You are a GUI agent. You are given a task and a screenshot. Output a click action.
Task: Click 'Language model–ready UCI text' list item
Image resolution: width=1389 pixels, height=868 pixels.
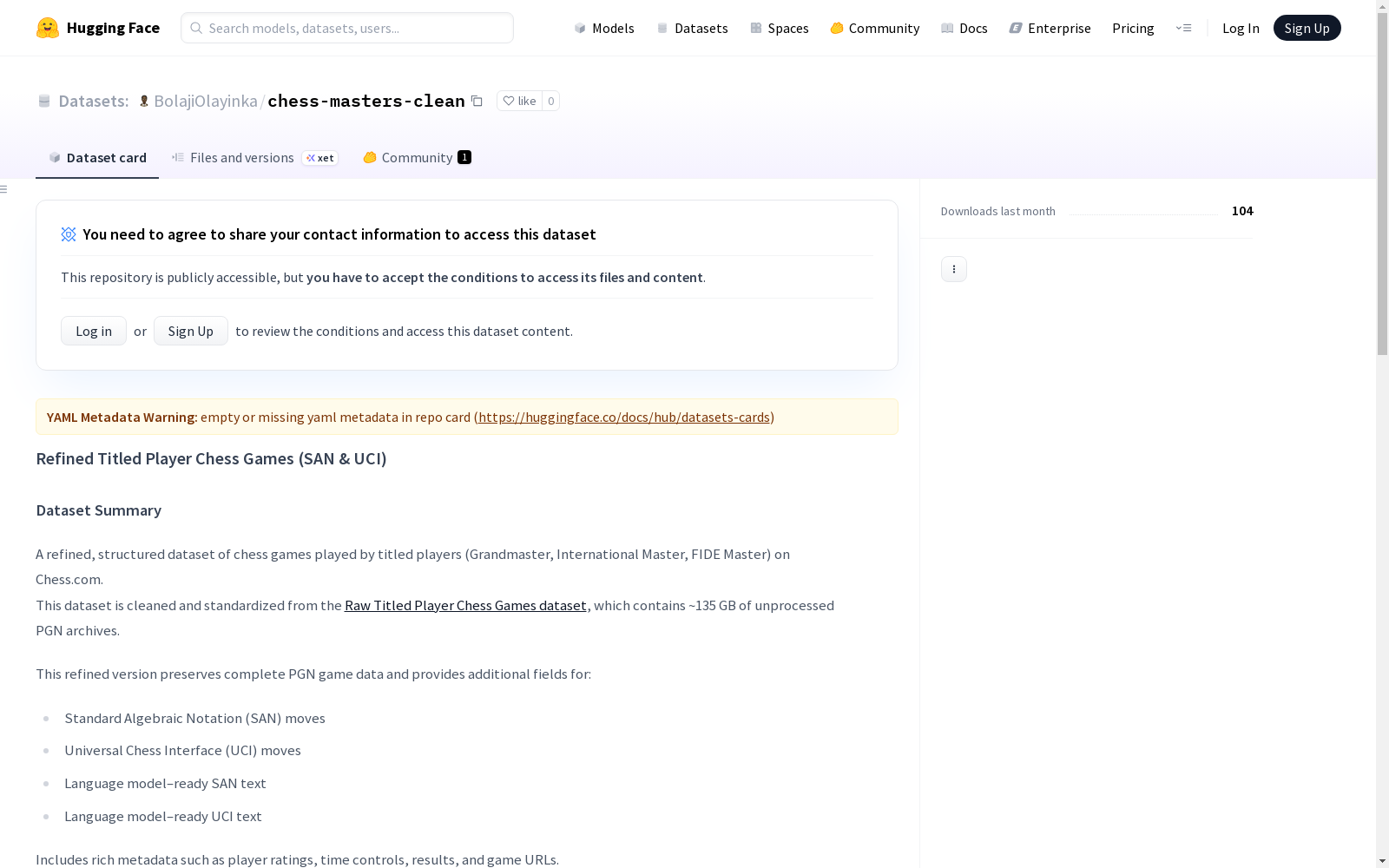point(163,816)
